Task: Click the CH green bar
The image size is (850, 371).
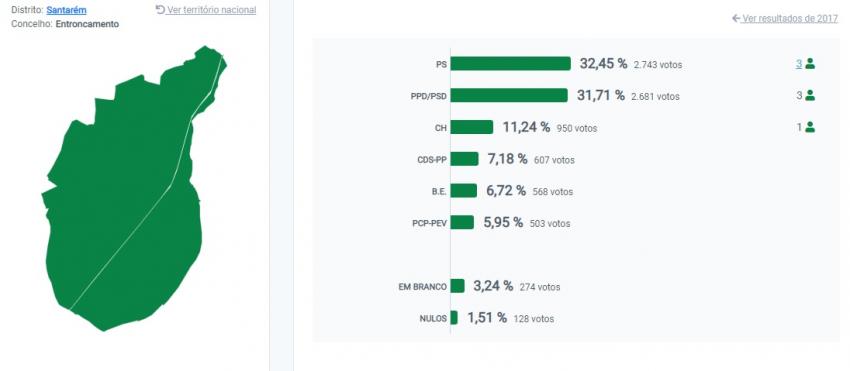Action: [x=472, y=127]
